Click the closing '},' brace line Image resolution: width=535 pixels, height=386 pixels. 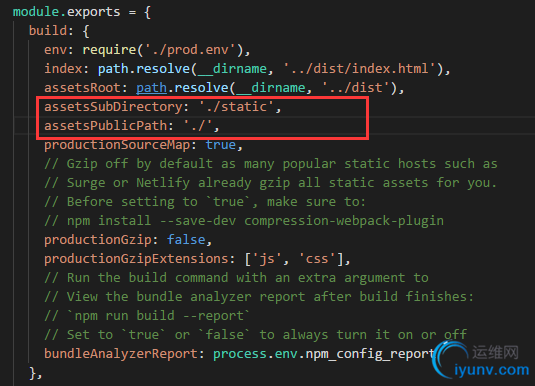pyautogui.click(x=36, y=373)
